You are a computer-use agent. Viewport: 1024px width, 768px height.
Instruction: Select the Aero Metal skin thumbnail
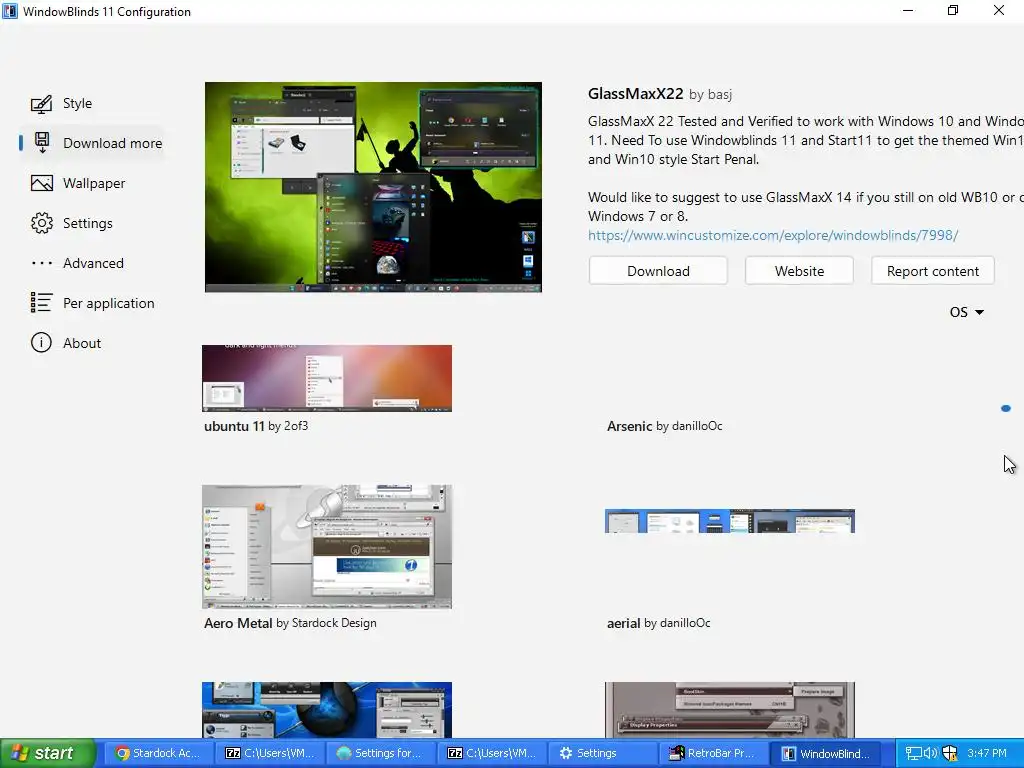327,547
